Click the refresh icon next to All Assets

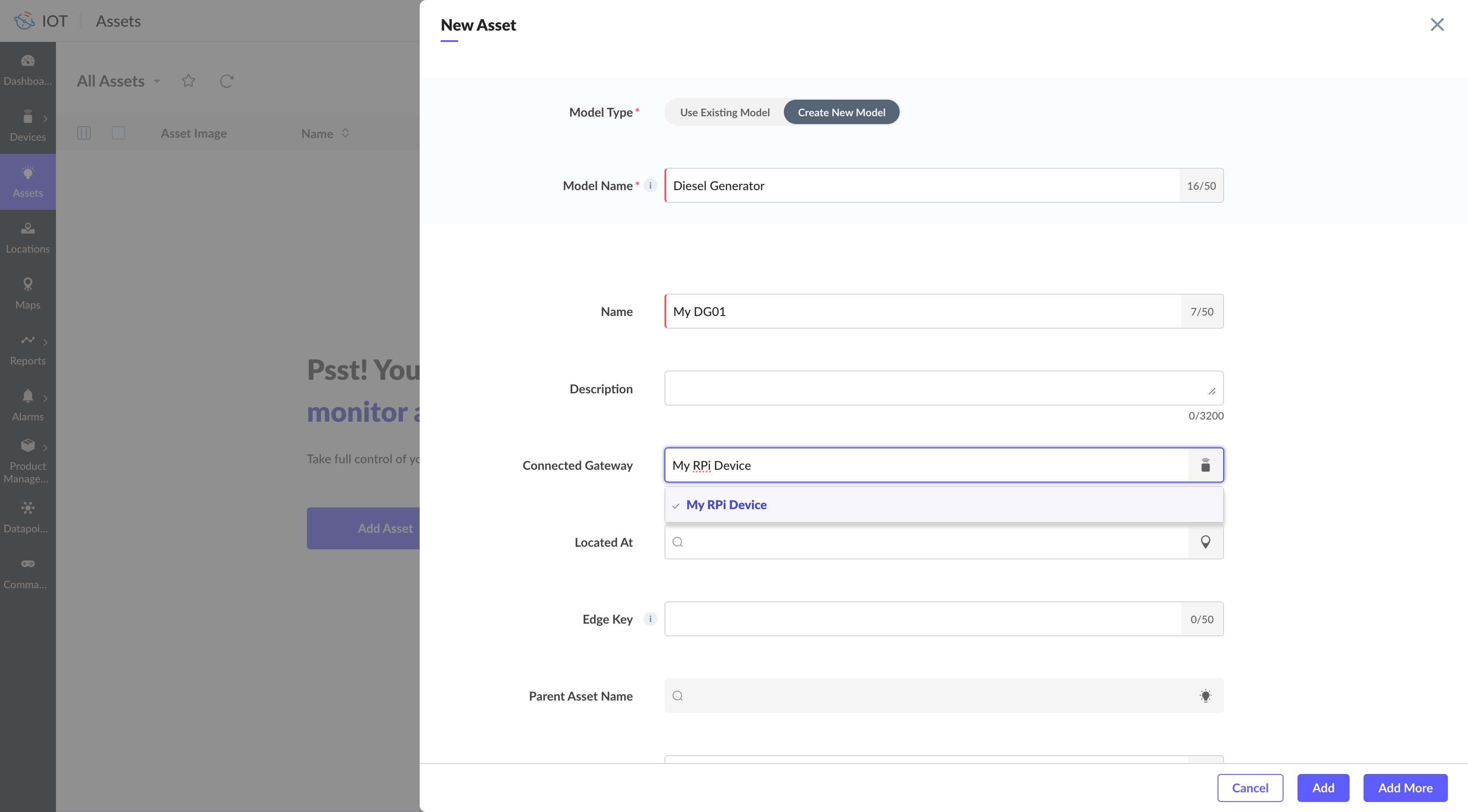(227, 81)
